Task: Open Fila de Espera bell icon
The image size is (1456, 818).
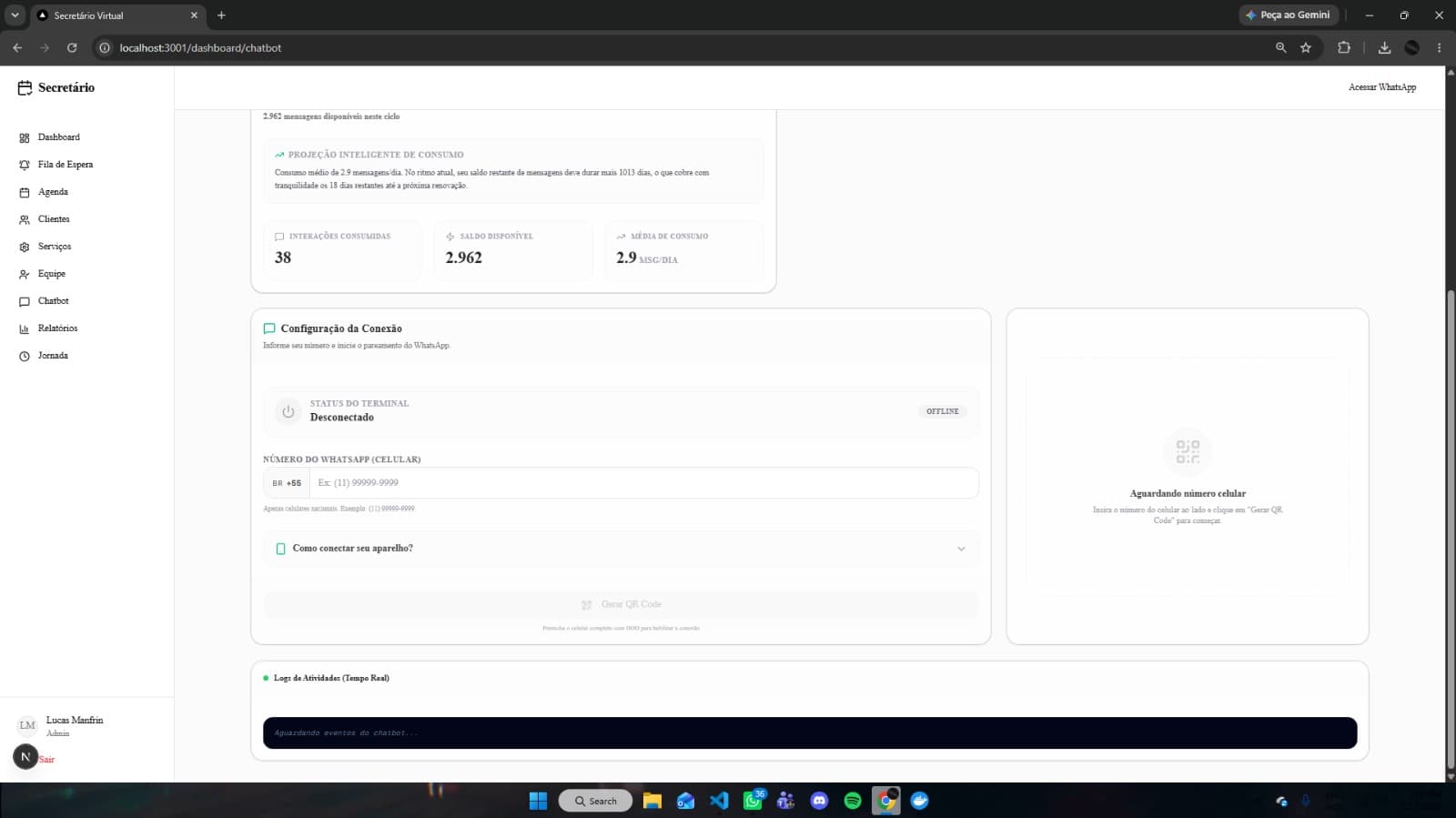Action: point(25,165)
